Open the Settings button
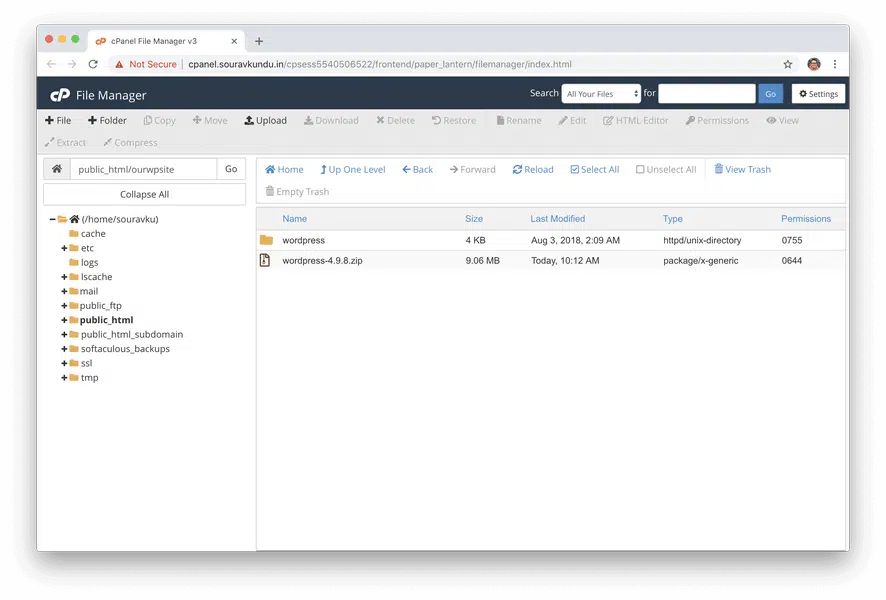886x600 pixels. click(x=818, y=94)
